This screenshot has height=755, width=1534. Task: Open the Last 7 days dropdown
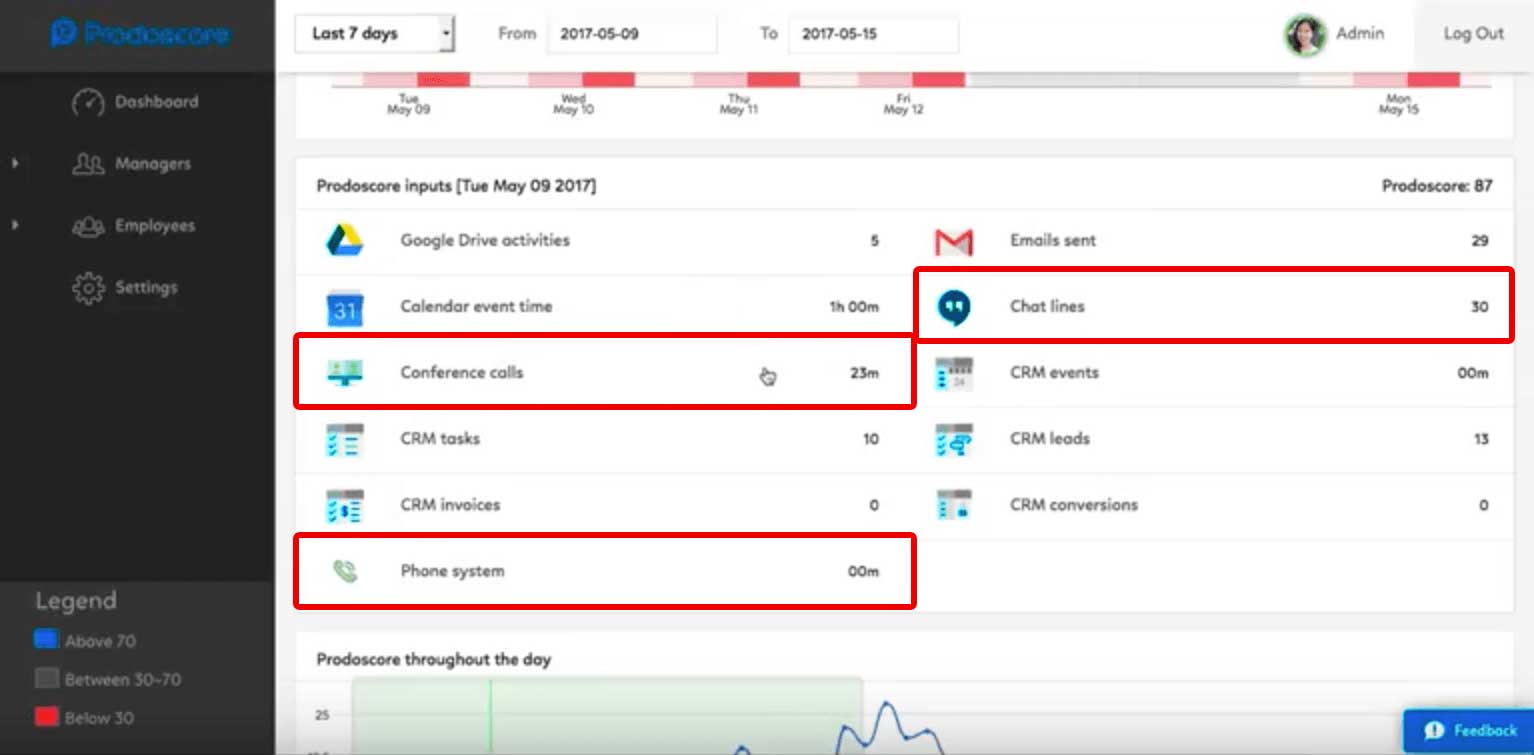click(x=375, y=34)
